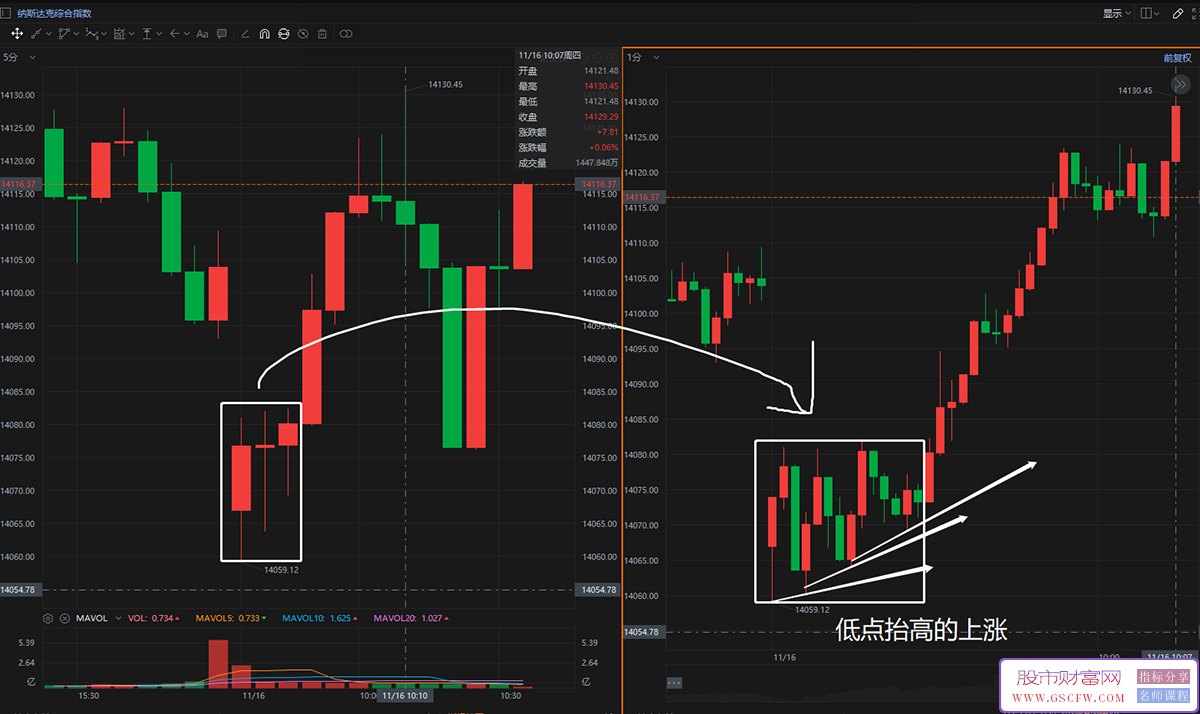Click the MAVOL10: 1.625 label
Viewport: 1200px width, 714px height.
point(320,618)
